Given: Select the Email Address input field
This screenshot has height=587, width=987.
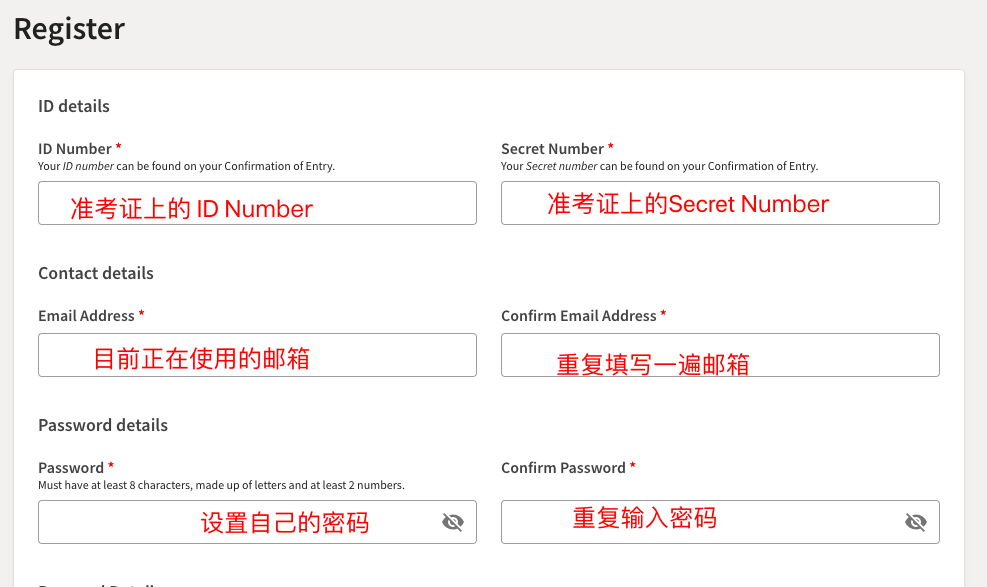Looking at the screenshot, I should 257,355.
